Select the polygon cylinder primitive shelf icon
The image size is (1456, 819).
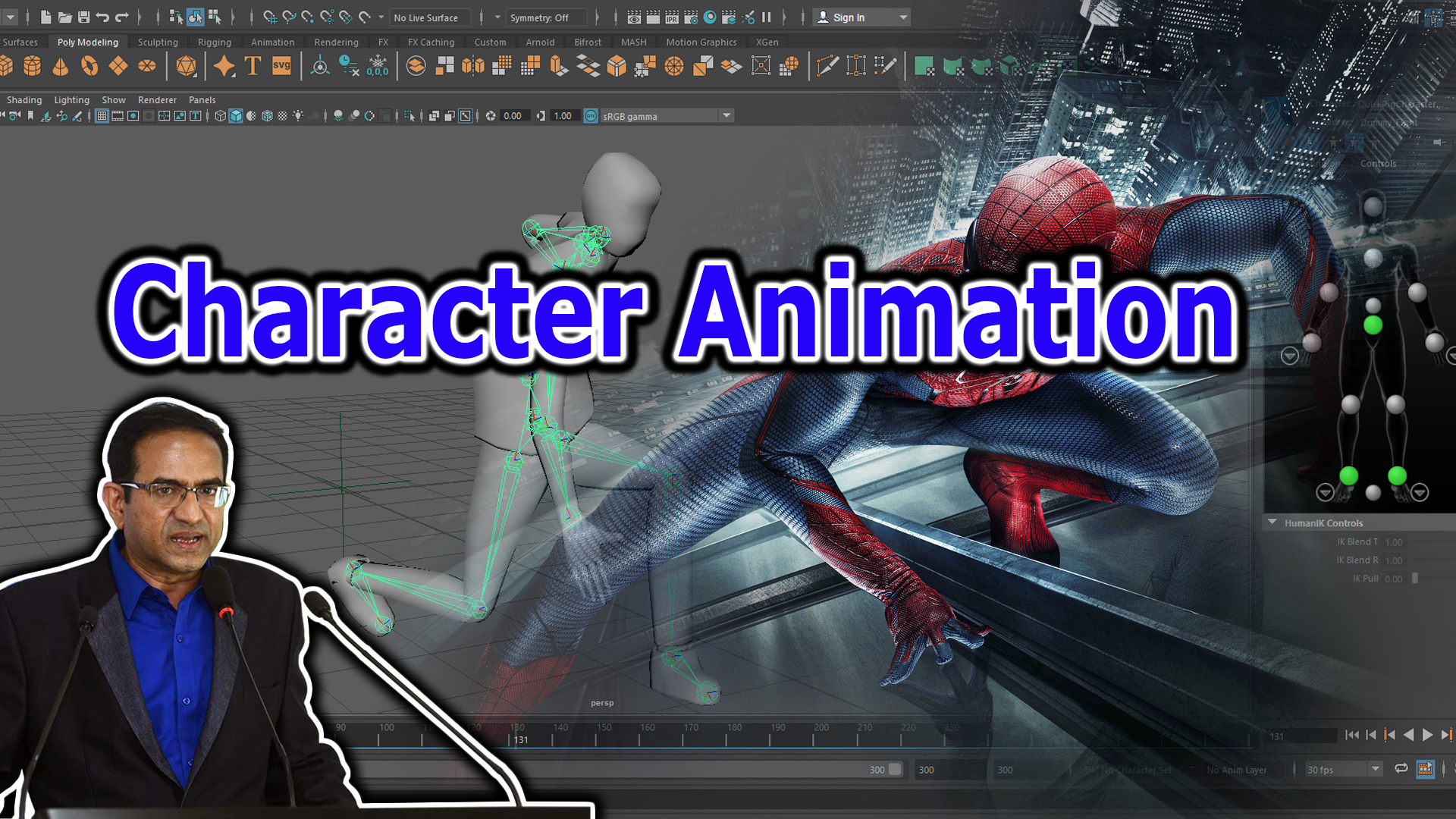[32, 67]
